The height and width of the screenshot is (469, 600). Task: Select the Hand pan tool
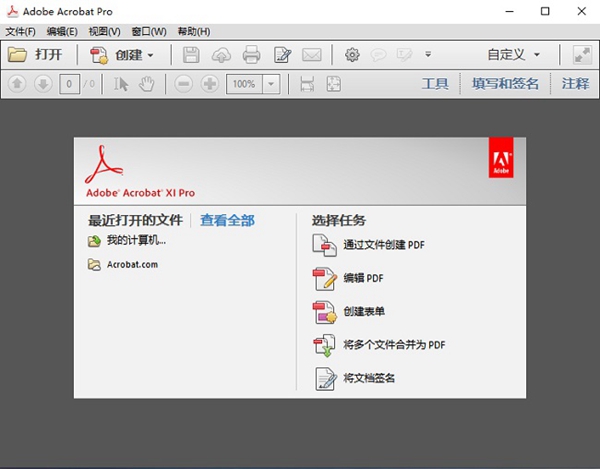pos(147,84)
